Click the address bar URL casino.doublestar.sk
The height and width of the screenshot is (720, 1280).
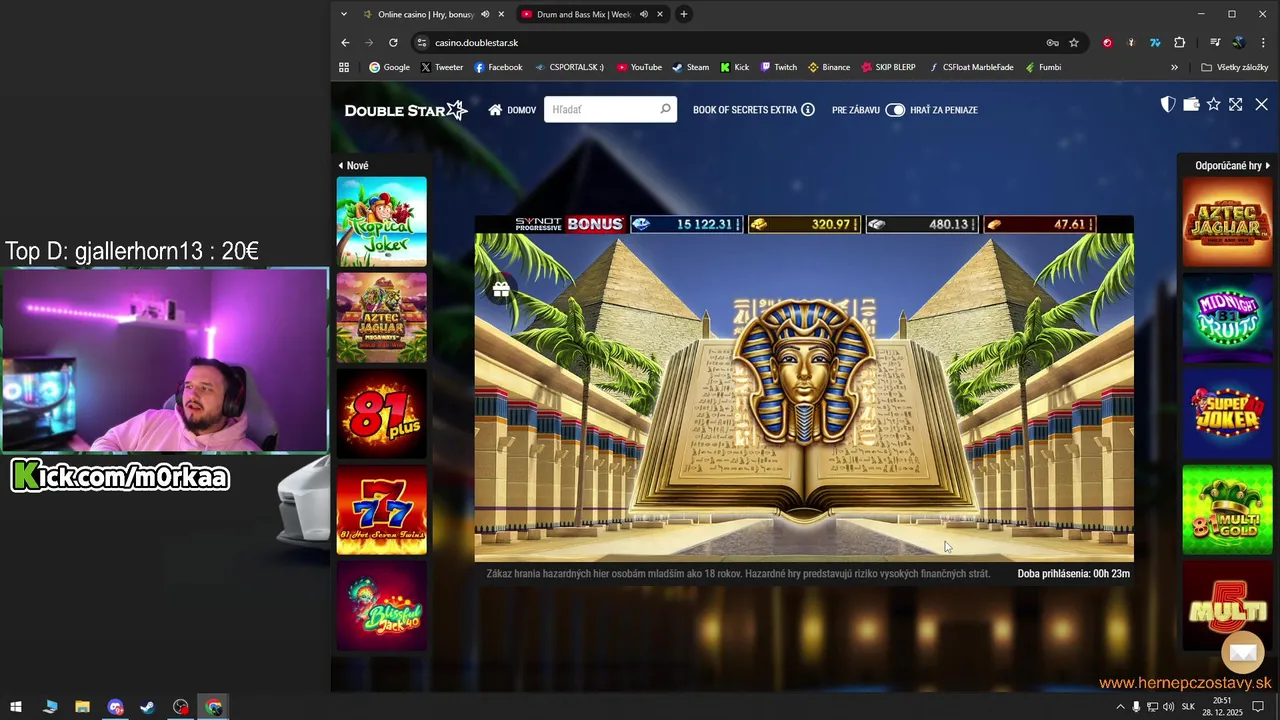pyautogui.click(x=476, y=43)
